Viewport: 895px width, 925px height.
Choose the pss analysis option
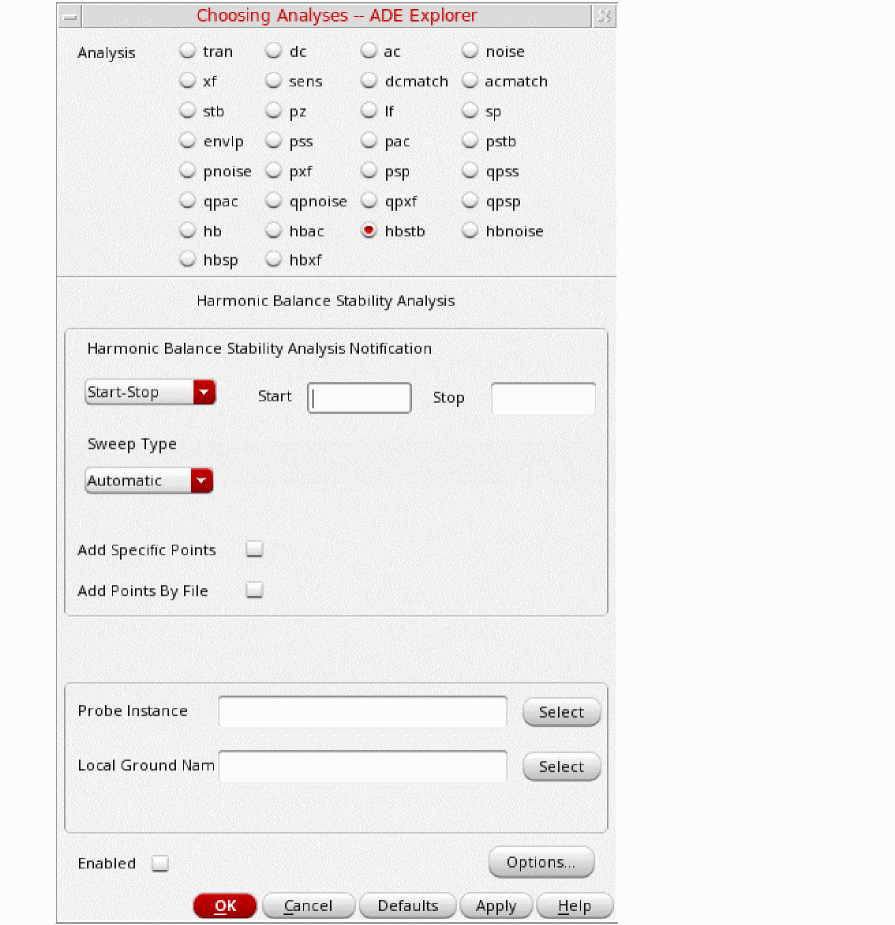click(x=273, y=142)
